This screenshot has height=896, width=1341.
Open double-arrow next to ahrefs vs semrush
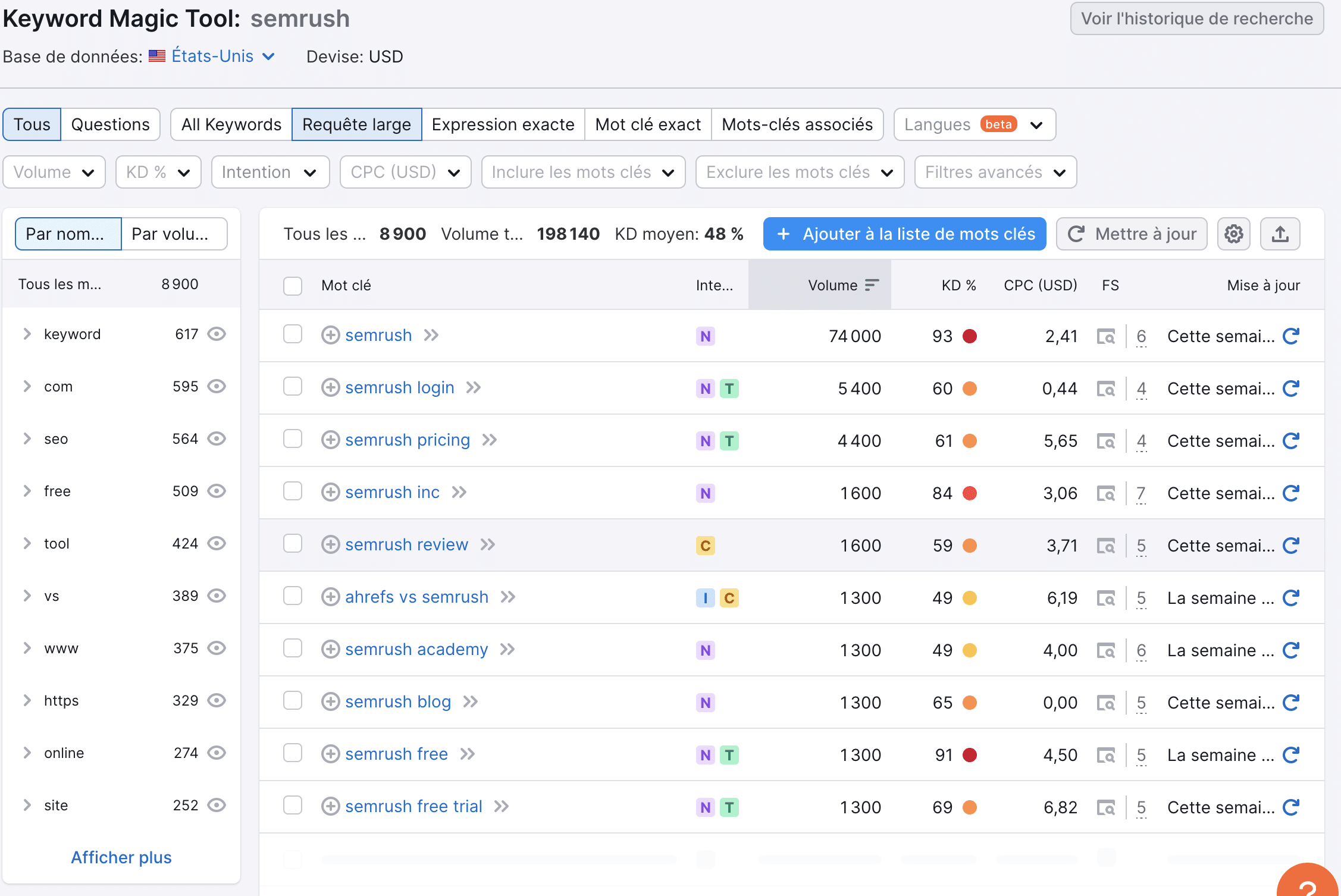click(508, 597)
